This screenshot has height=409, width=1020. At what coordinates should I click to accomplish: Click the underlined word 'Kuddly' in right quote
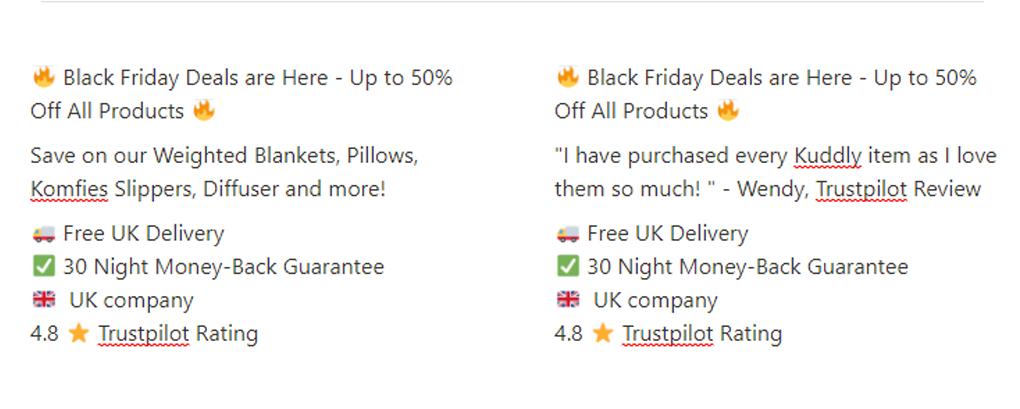point(828,156)
